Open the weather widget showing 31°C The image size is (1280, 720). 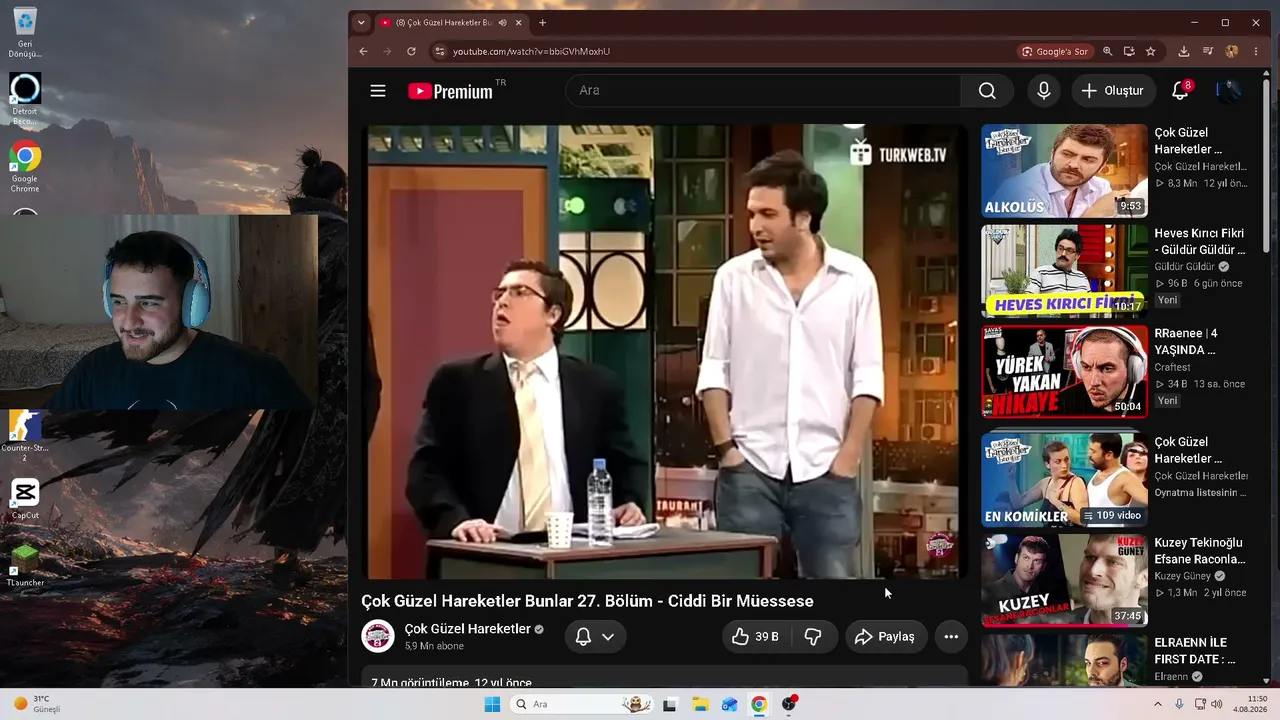coord(37,704)
